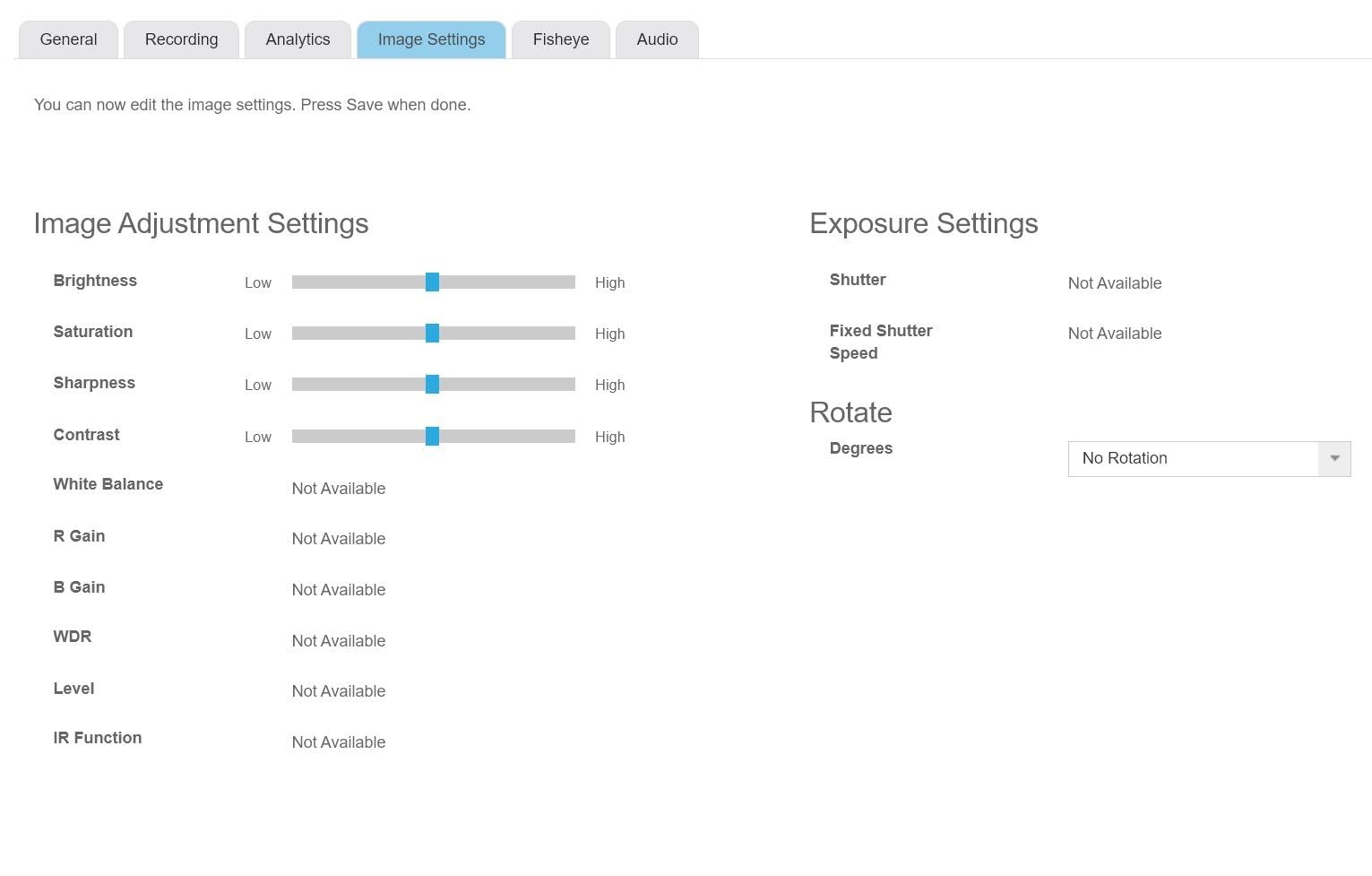Expand the rotation Degrees dropdown arrow
The image size is (1372, 876).
[1334, 458]
